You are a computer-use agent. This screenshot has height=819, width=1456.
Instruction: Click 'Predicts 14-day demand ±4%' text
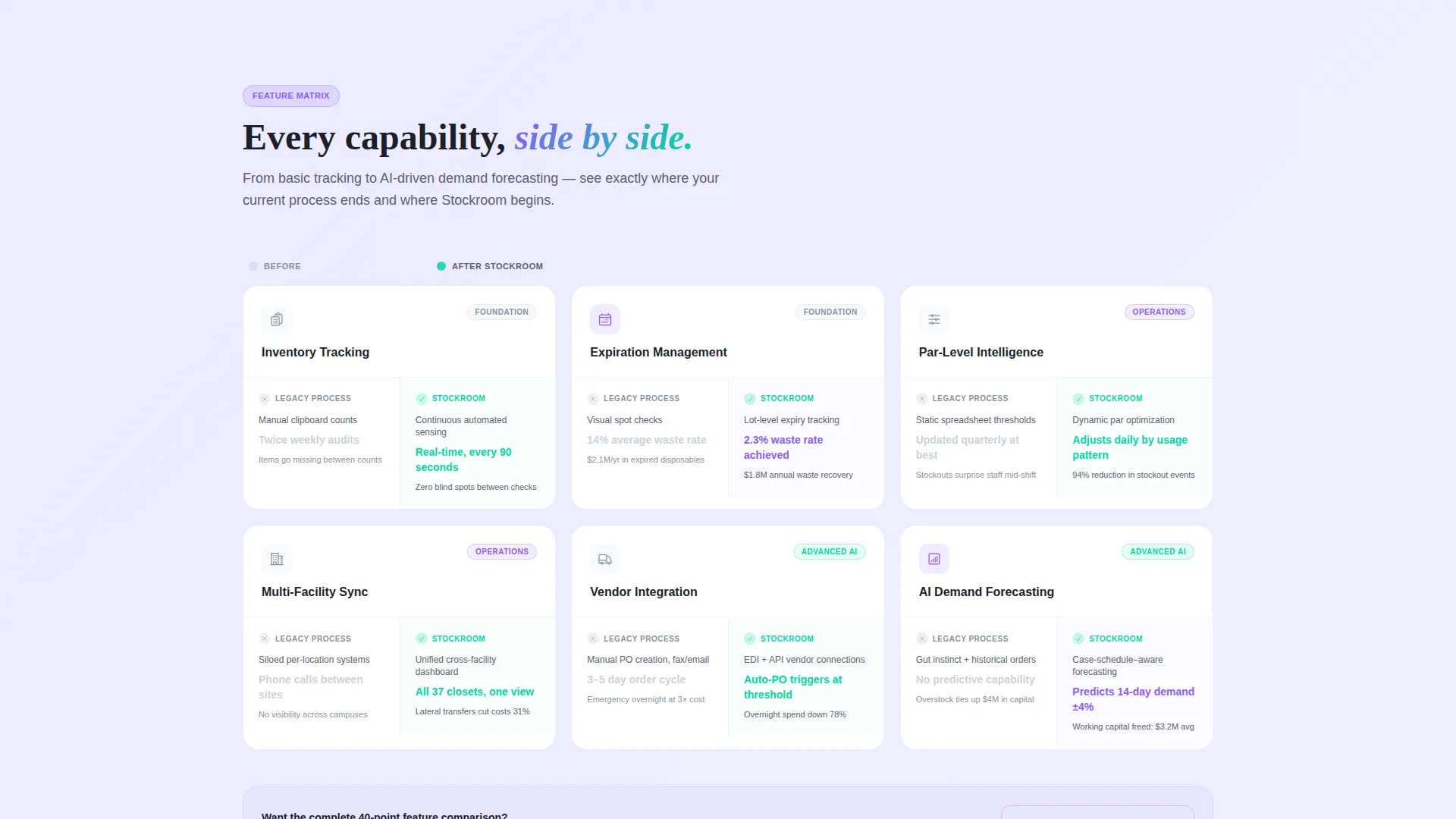click(x=1133, y=699)
